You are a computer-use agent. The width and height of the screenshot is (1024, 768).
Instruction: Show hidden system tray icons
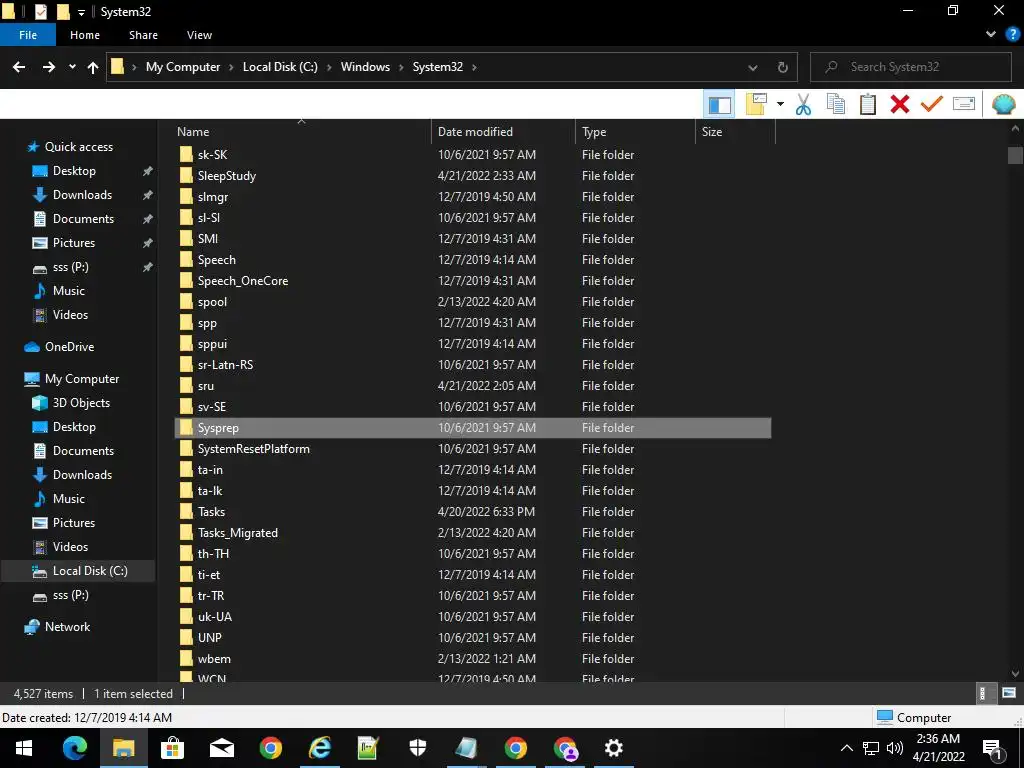point(846,748)
